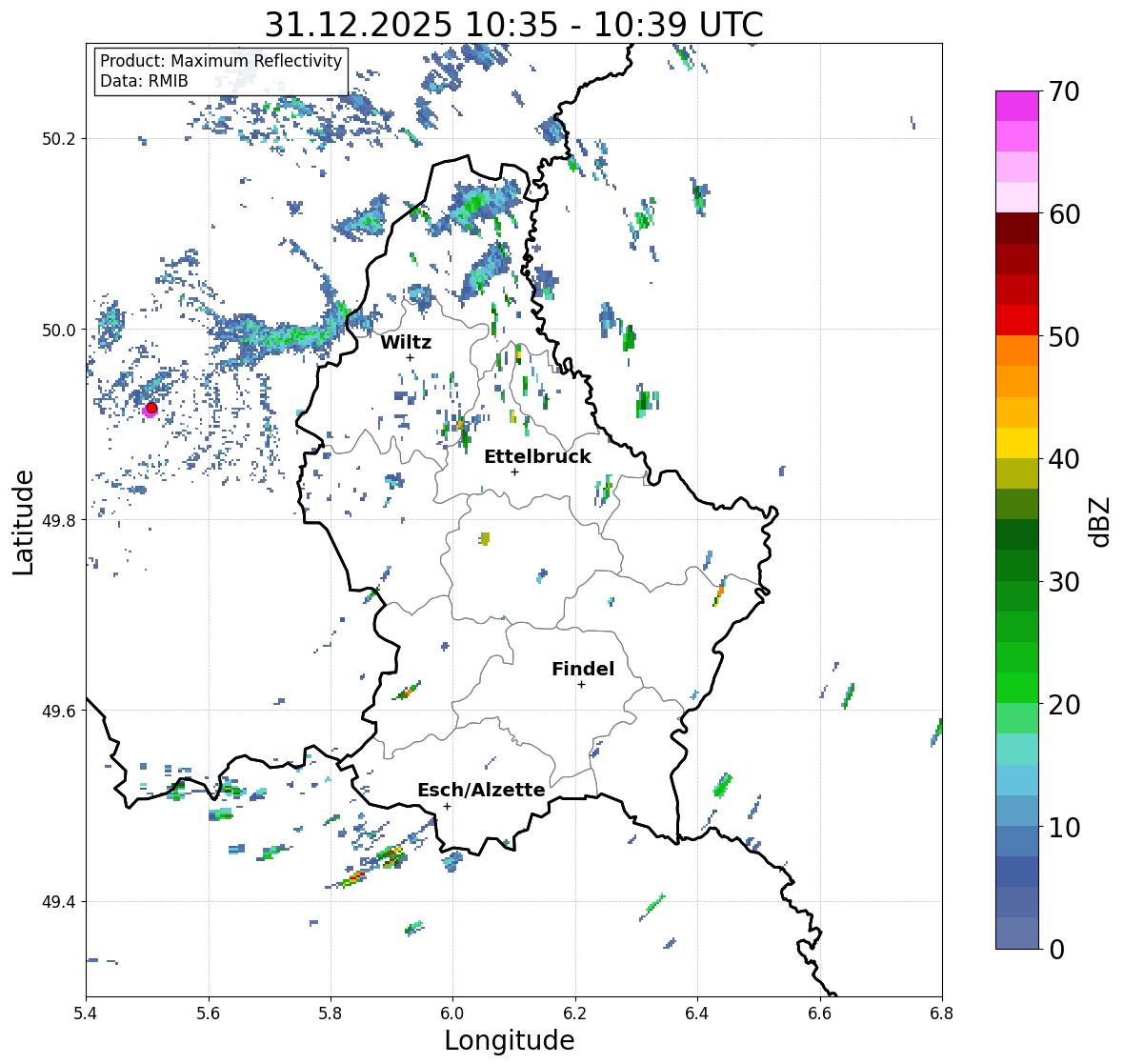Click the 6.4 longitude tick label

[697, 1014]
